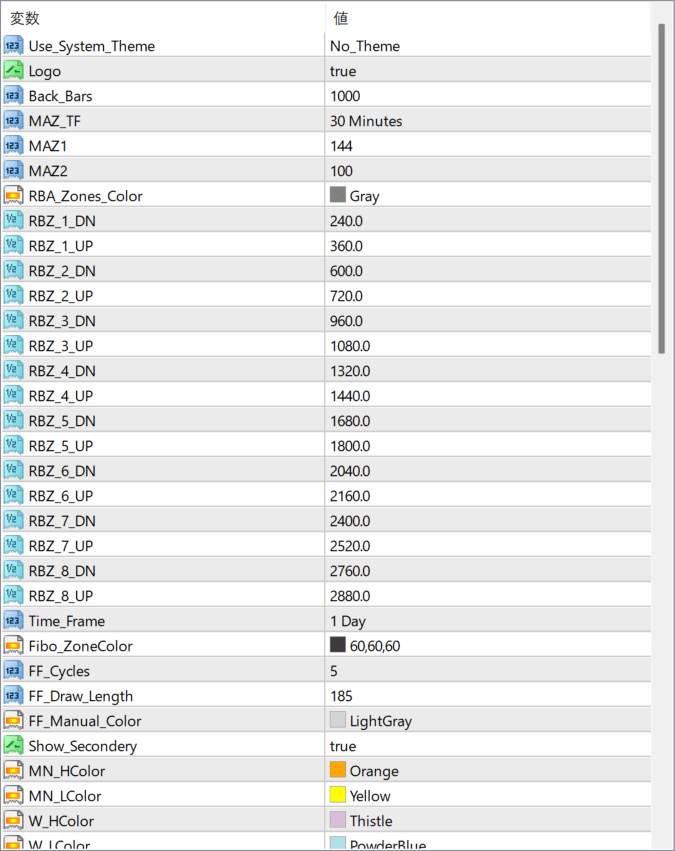Click the vertical scrollbar thumb

[661, 188]
